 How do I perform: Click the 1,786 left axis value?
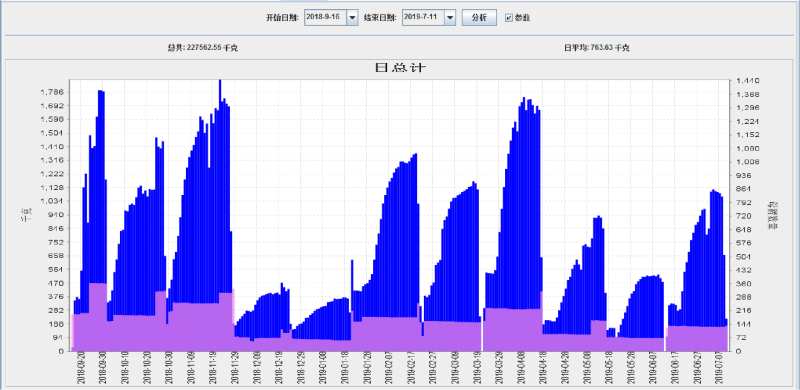[56, 92]
